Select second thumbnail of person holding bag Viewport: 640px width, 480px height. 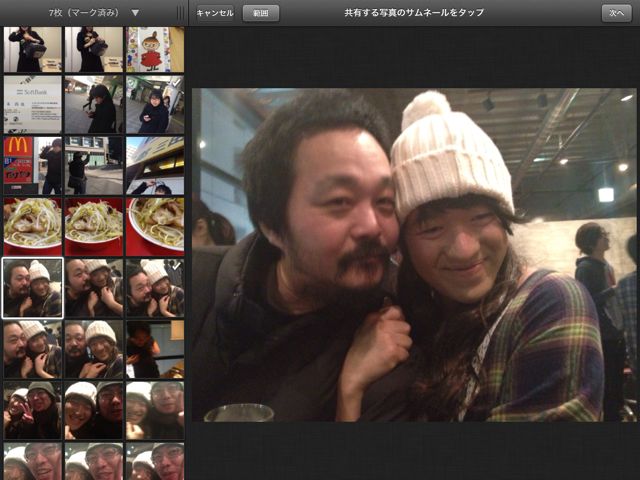click(94, 49)
